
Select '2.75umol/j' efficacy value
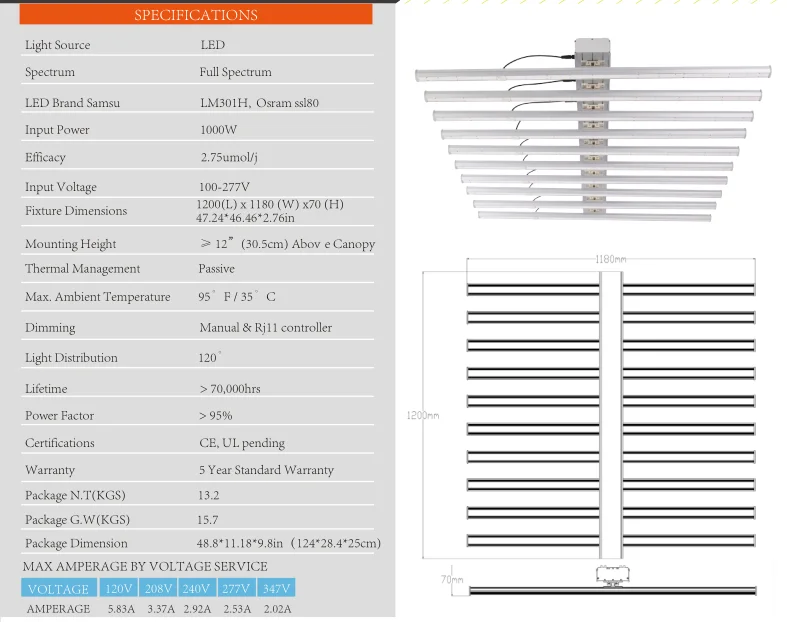[x=229, y=157]
